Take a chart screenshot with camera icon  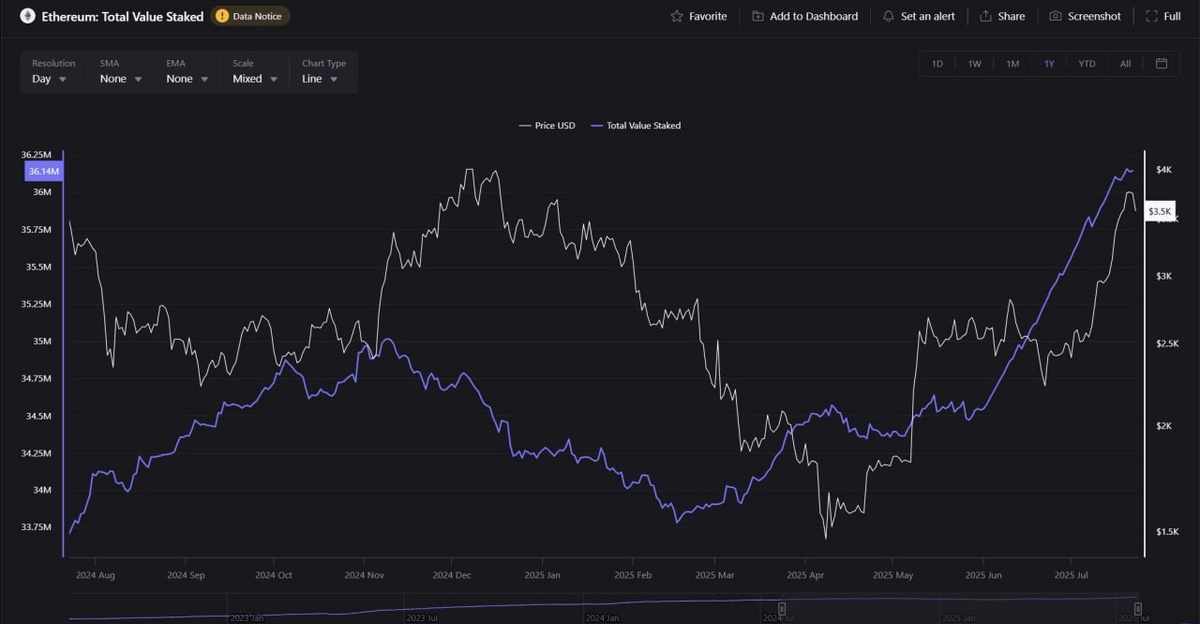pos(1056,16)
